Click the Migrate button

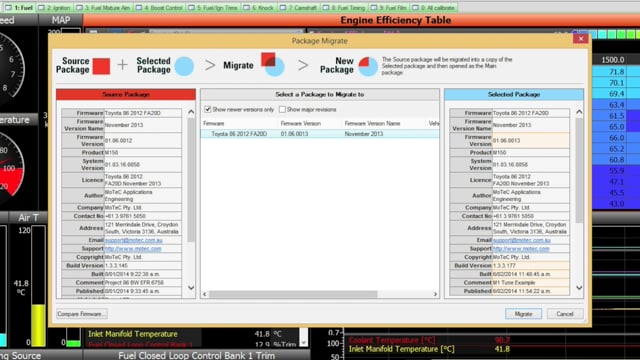point(523,314)
